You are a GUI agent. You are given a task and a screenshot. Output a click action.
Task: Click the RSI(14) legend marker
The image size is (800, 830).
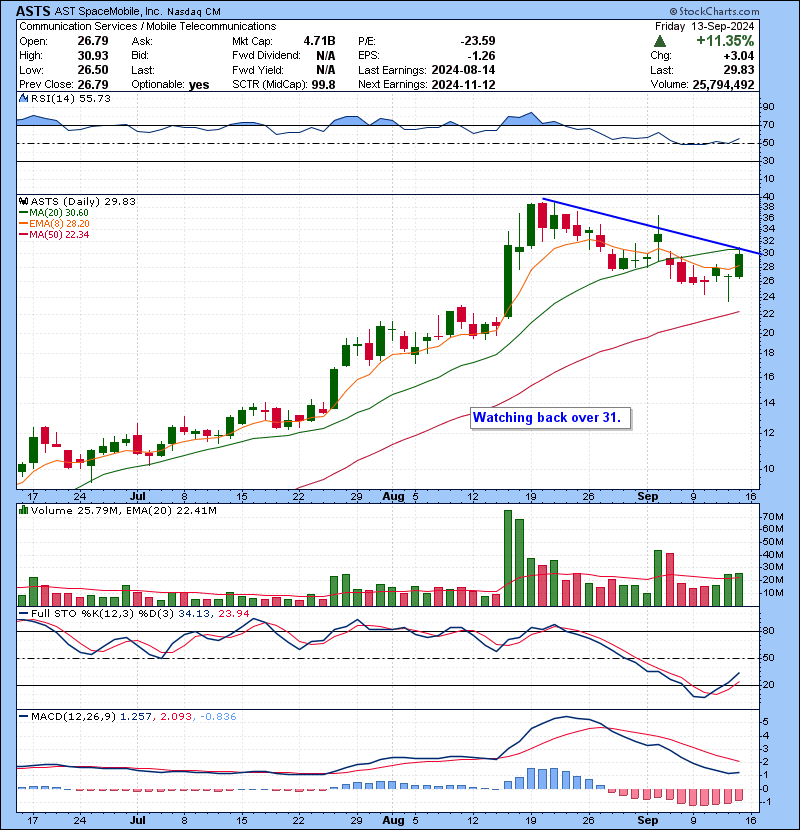click(x=22, y=99)
